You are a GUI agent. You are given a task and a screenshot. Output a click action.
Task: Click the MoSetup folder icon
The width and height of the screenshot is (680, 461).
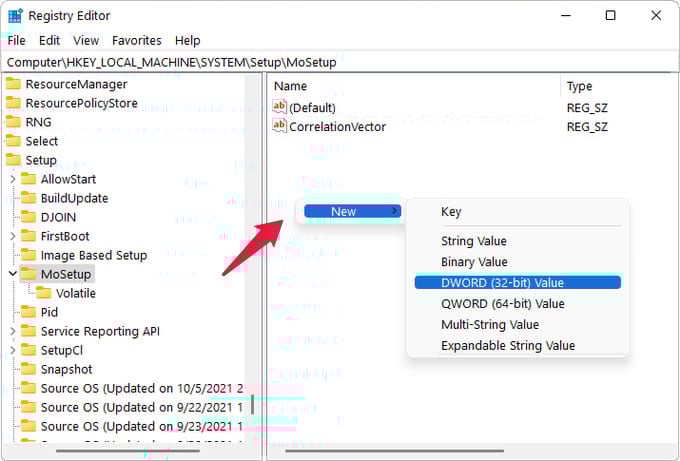pos(29,274)
